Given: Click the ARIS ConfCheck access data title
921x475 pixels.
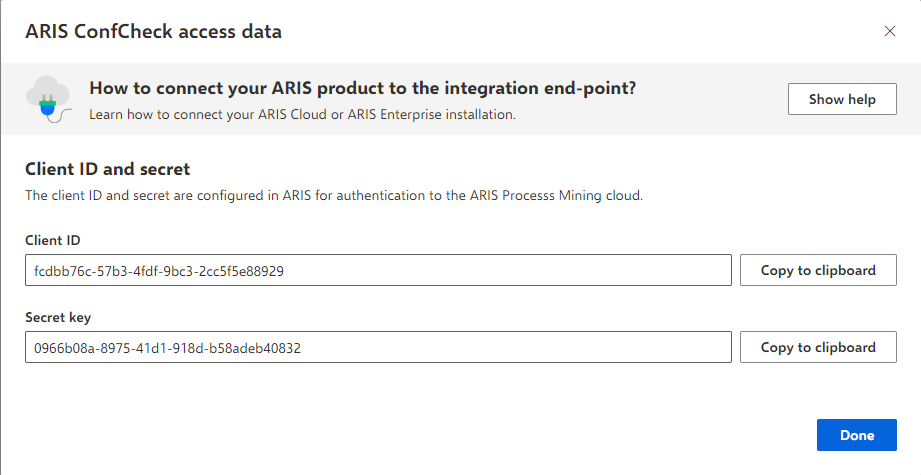Looking at the screenshot, I should pos(153,31).
